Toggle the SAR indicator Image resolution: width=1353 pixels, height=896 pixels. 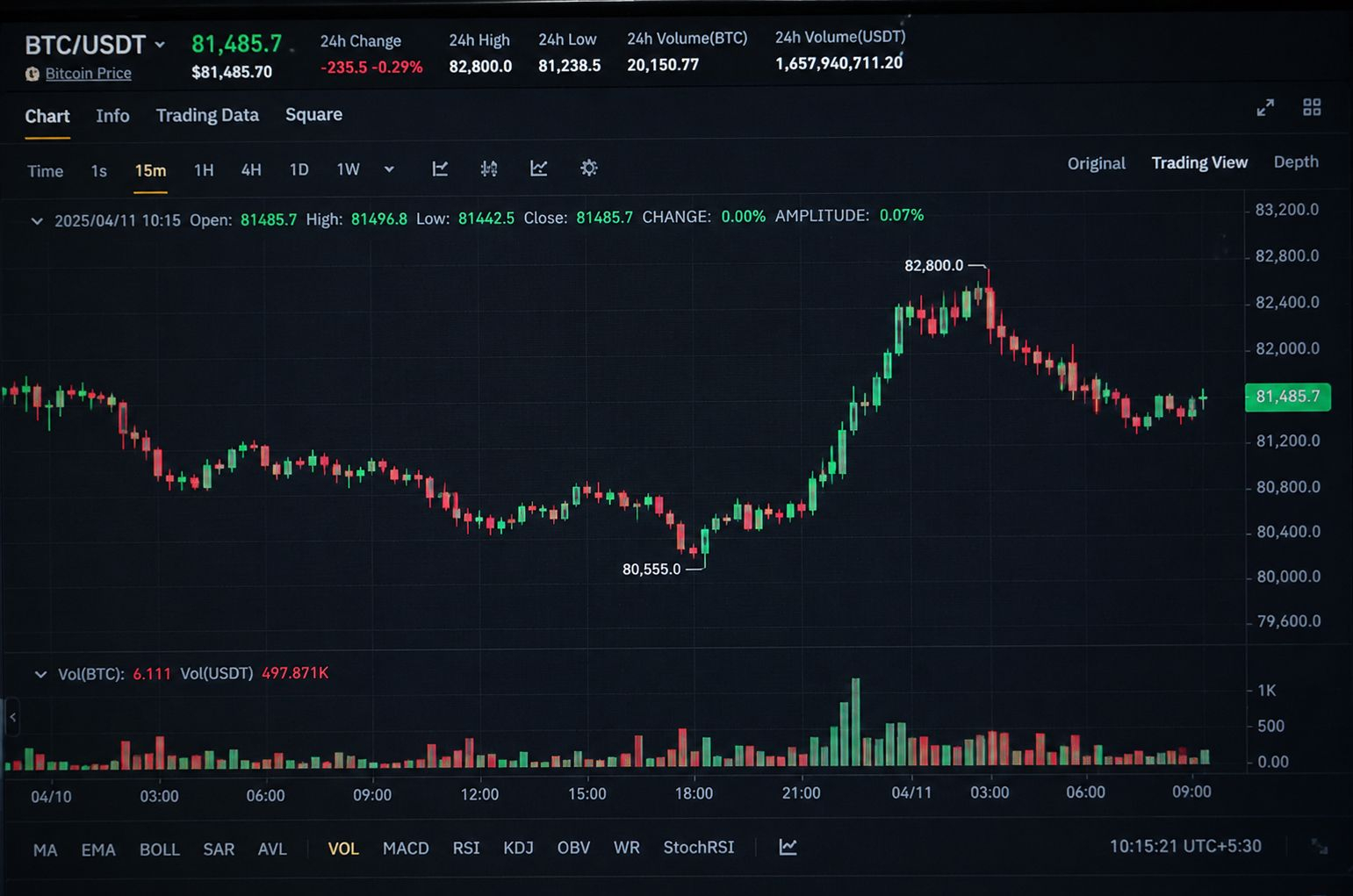219,849
